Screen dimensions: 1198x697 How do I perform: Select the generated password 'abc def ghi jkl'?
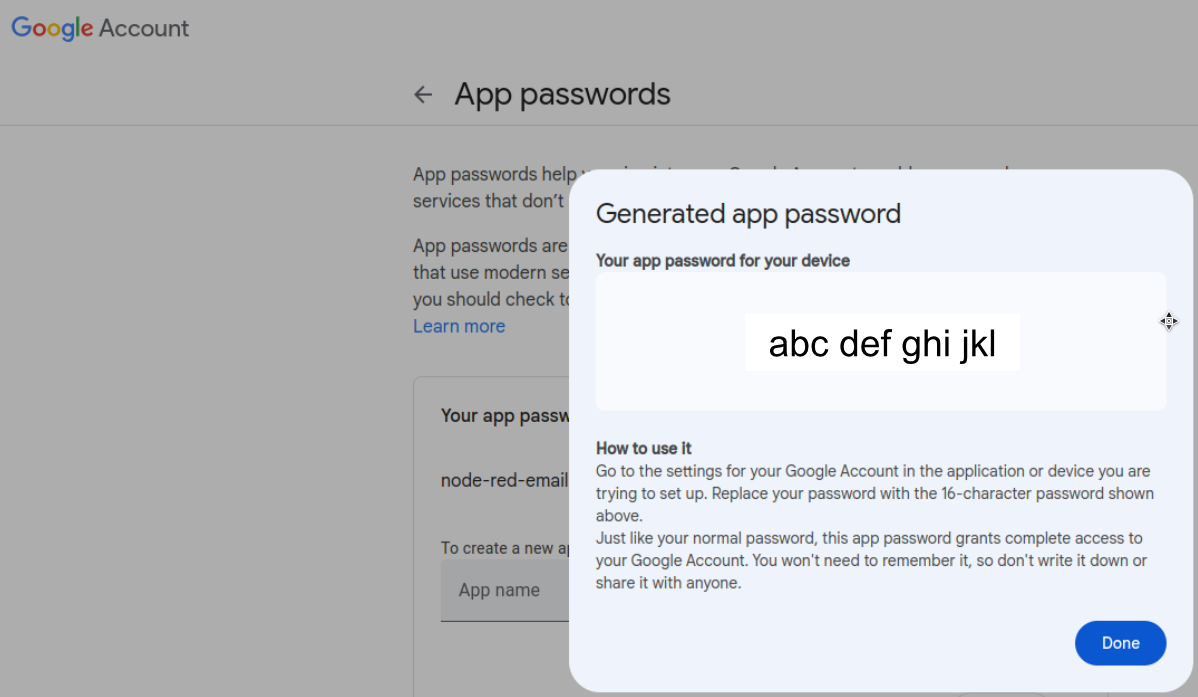[882, 343]
